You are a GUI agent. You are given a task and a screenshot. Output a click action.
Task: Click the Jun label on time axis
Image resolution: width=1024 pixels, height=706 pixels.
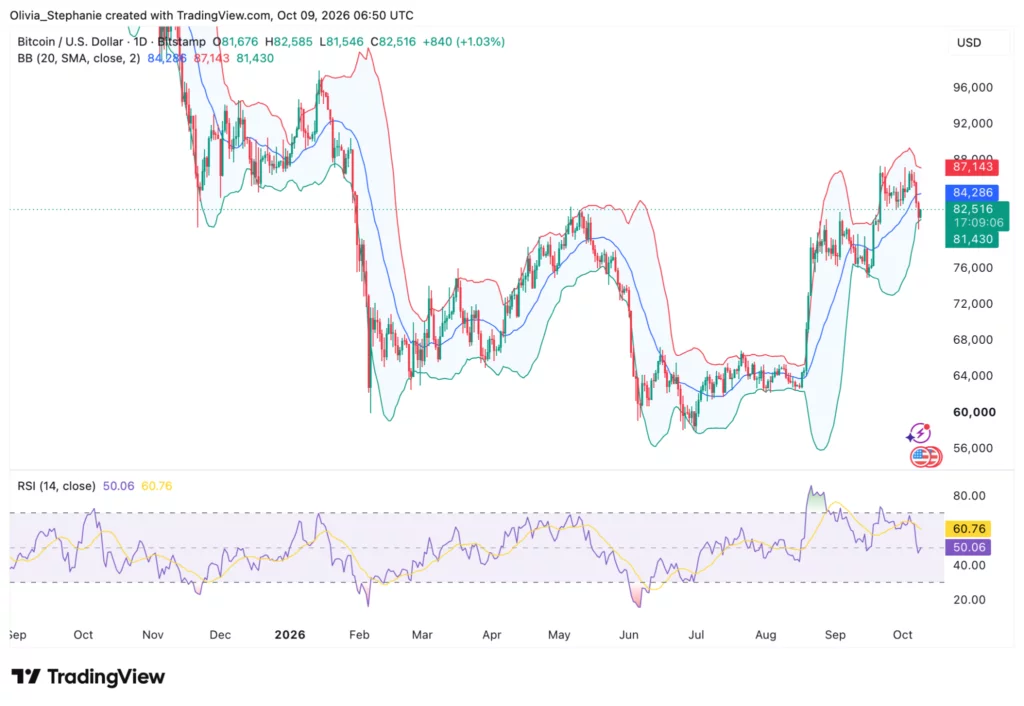pos(629,635)
